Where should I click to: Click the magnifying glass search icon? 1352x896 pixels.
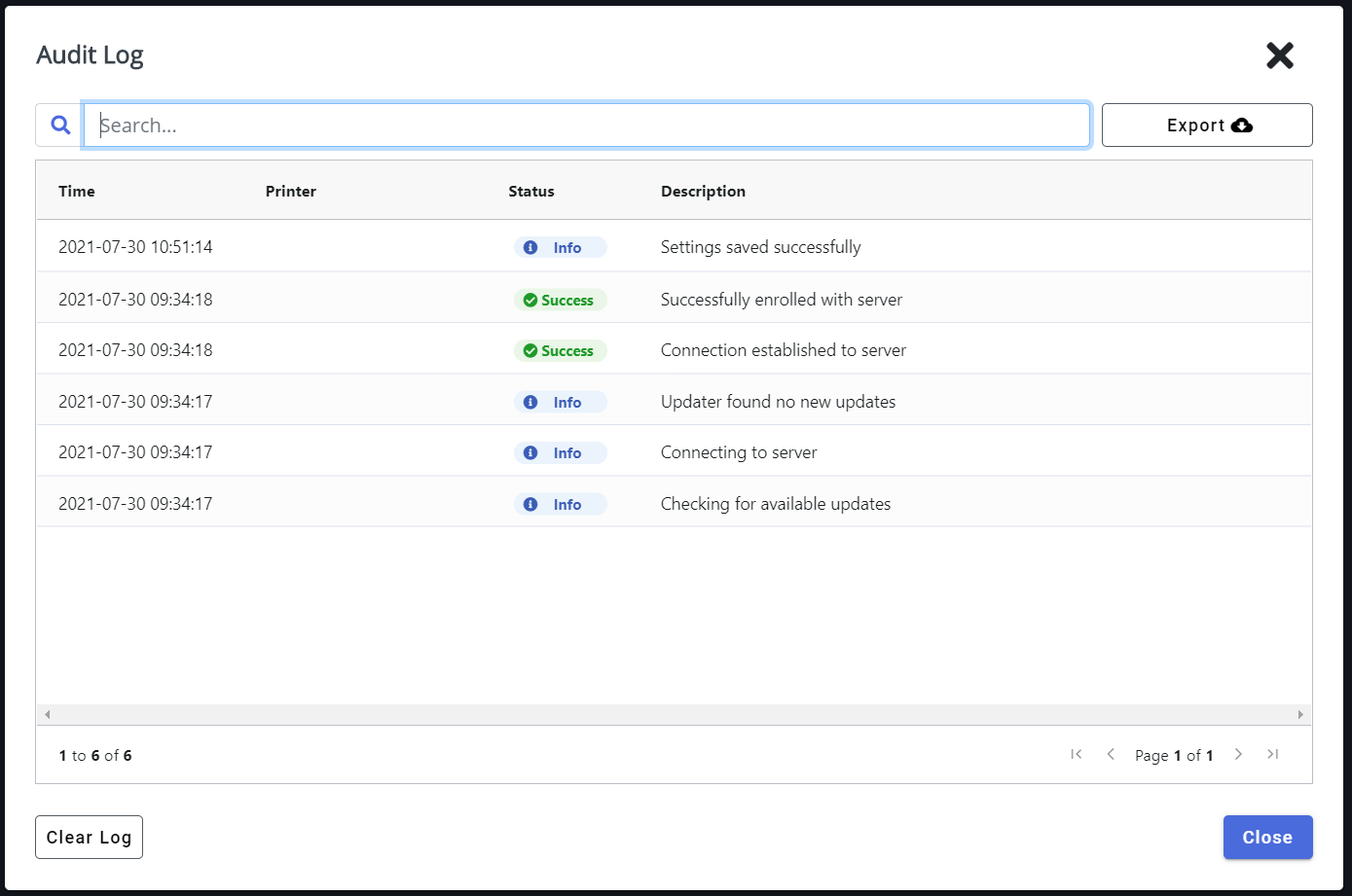pos(60,125)
